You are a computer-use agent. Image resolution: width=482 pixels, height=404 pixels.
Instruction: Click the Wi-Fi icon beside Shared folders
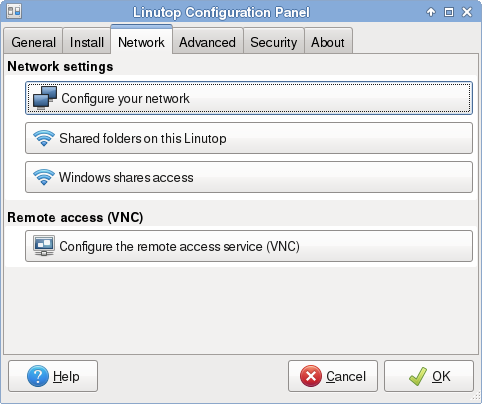44,138
